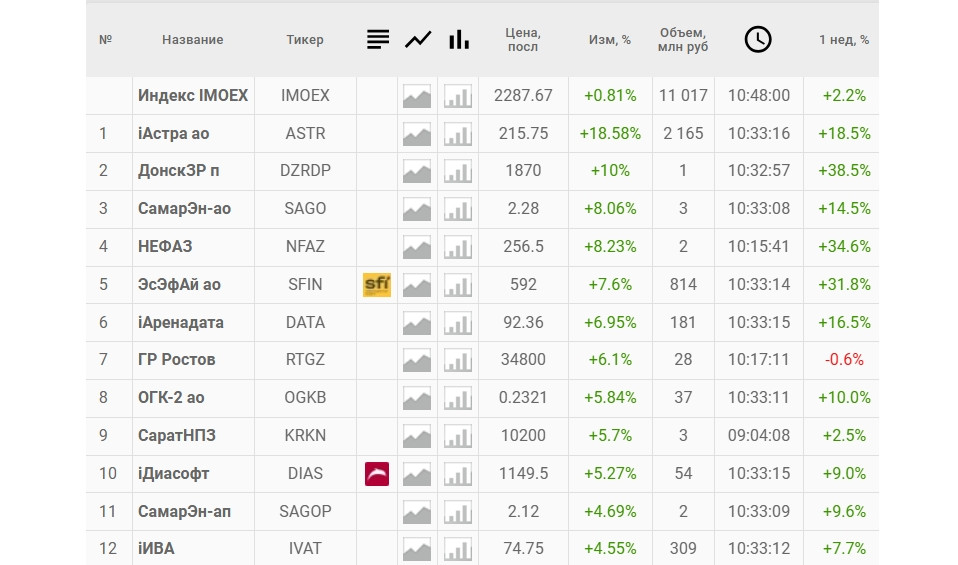The image size is (958, 565).
Task: Open the ГР Ростов stock link
Action: pos(177,359)
